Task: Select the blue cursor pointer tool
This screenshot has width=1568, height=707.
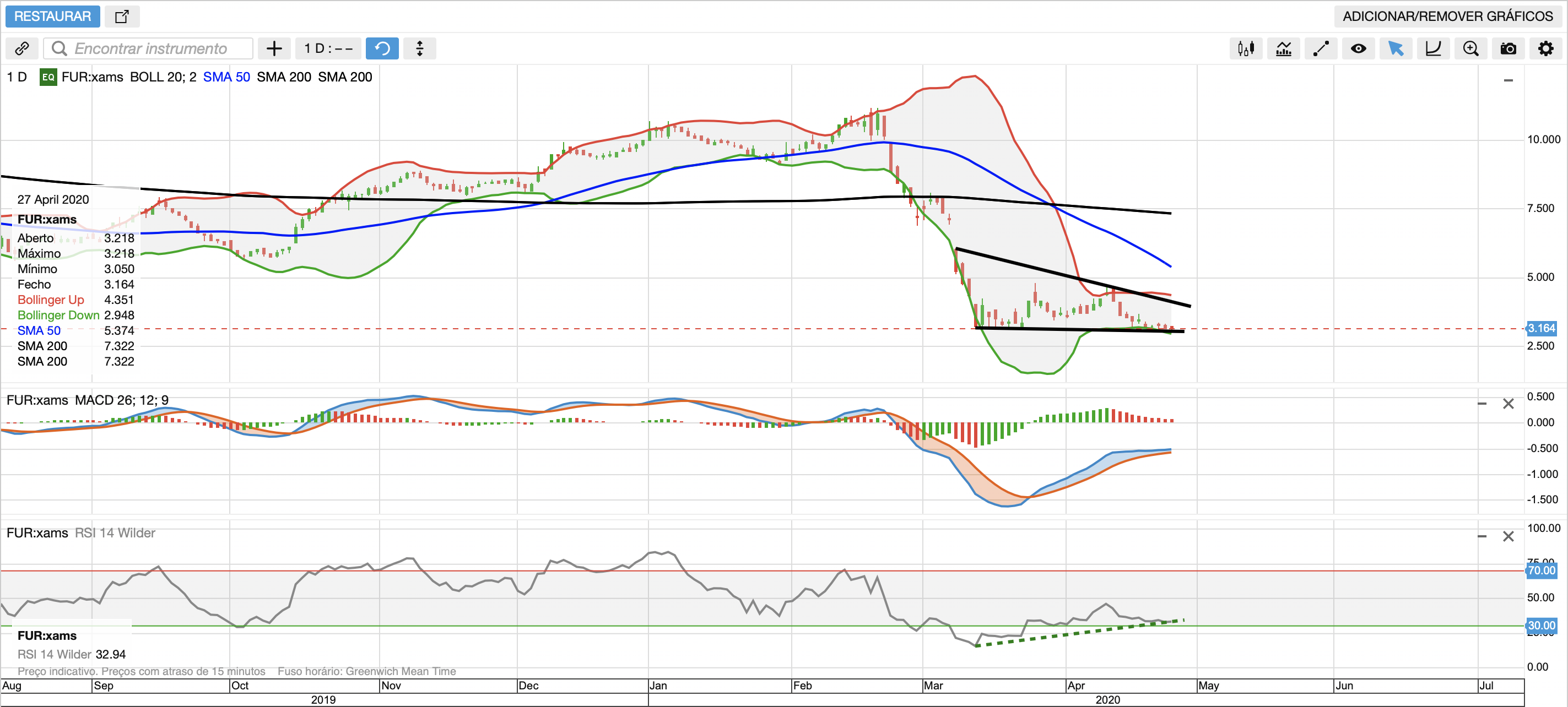Action: 1395,48
